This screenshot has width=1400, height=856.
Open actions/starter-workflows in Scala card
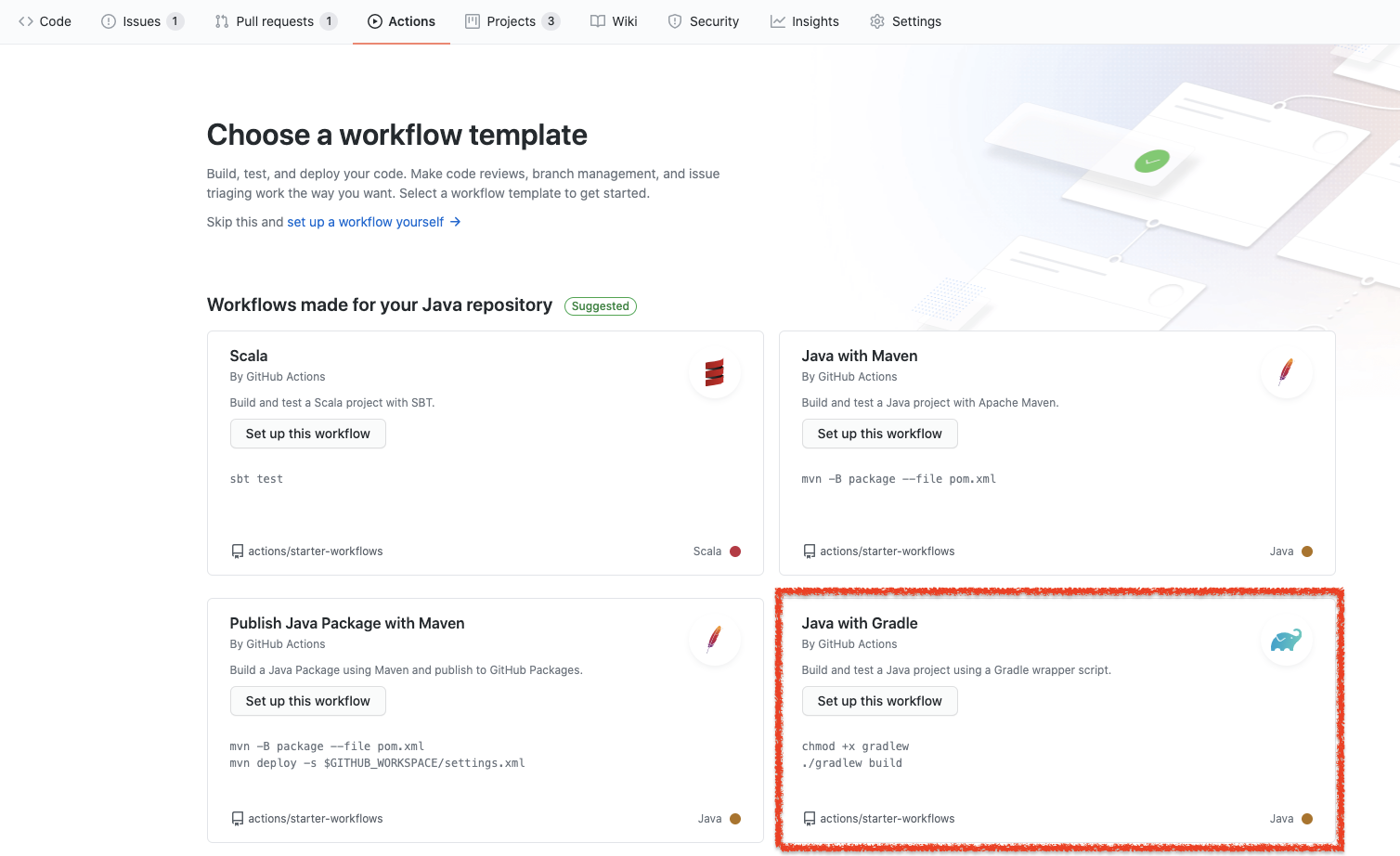[316, 551]
